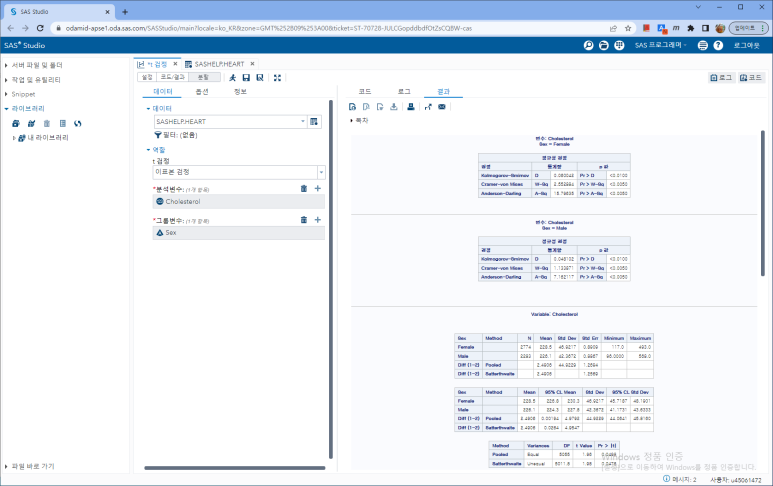
Task: Add an analysis variable with its plus icon
Action: click(318, 188)
